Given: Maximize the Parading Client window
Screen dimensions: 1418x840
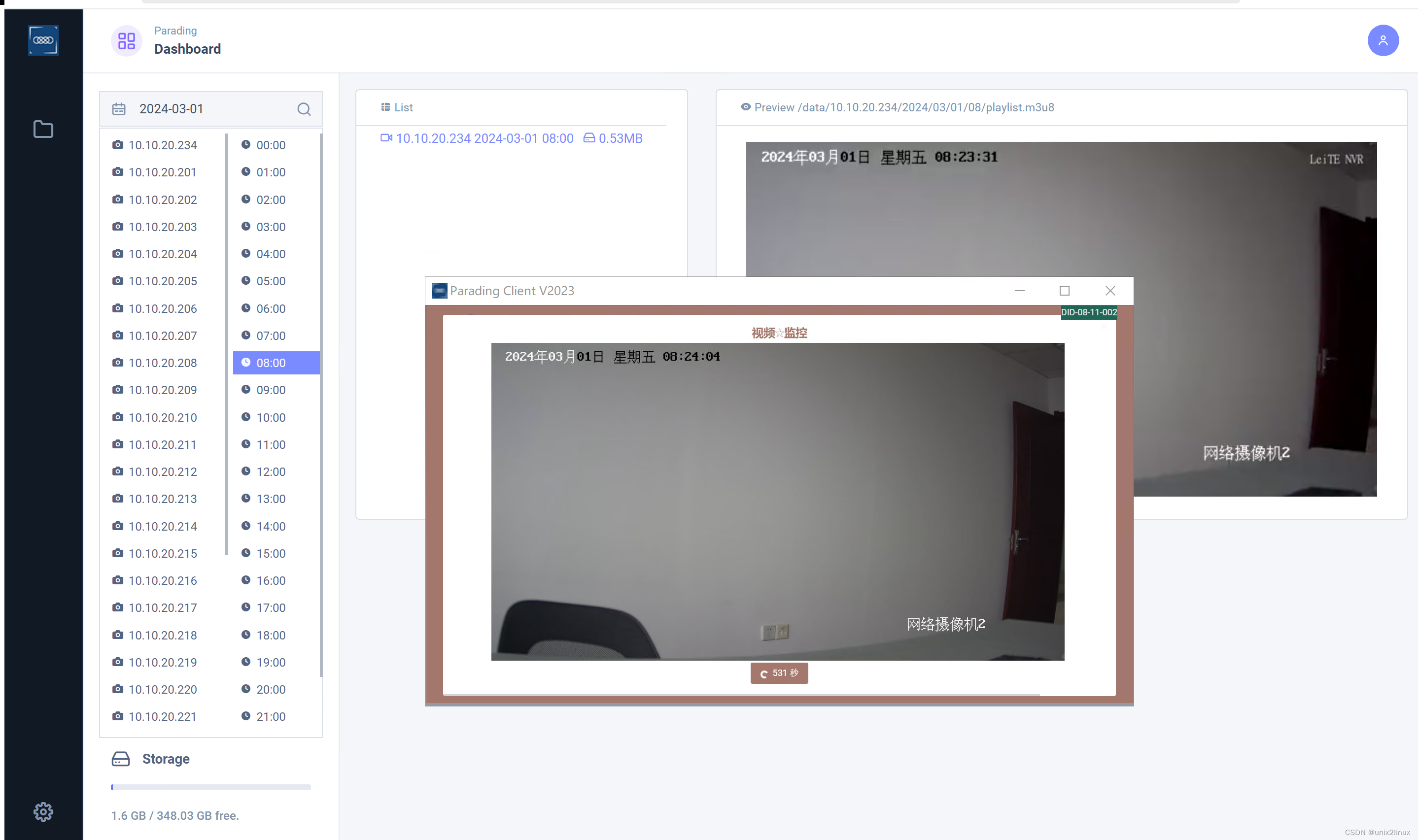Looking at the screenshot, I should [x=1064, y=290].
